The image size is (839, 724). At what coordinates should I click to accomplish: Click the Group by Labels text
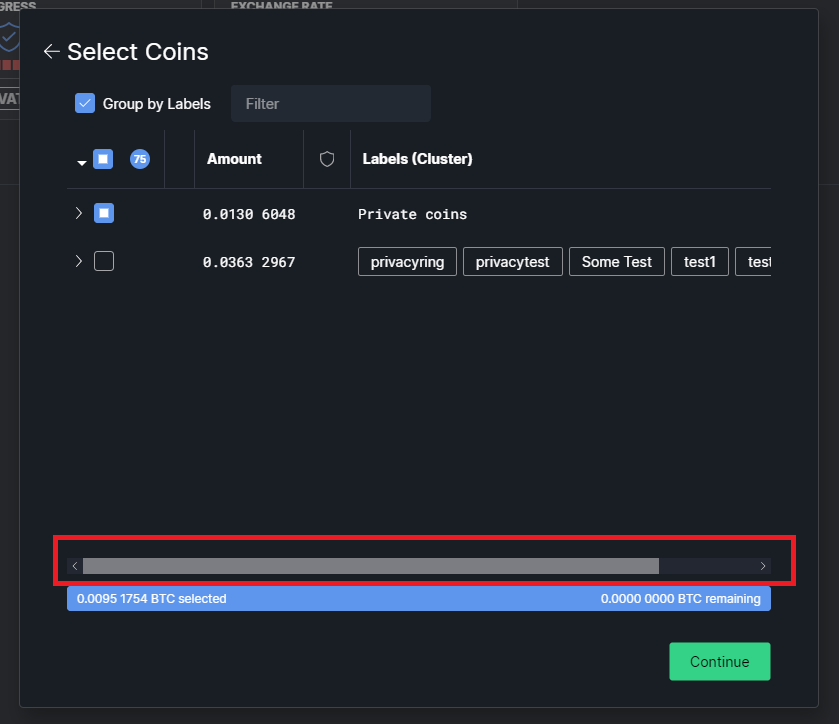click(x=157, y=104)
